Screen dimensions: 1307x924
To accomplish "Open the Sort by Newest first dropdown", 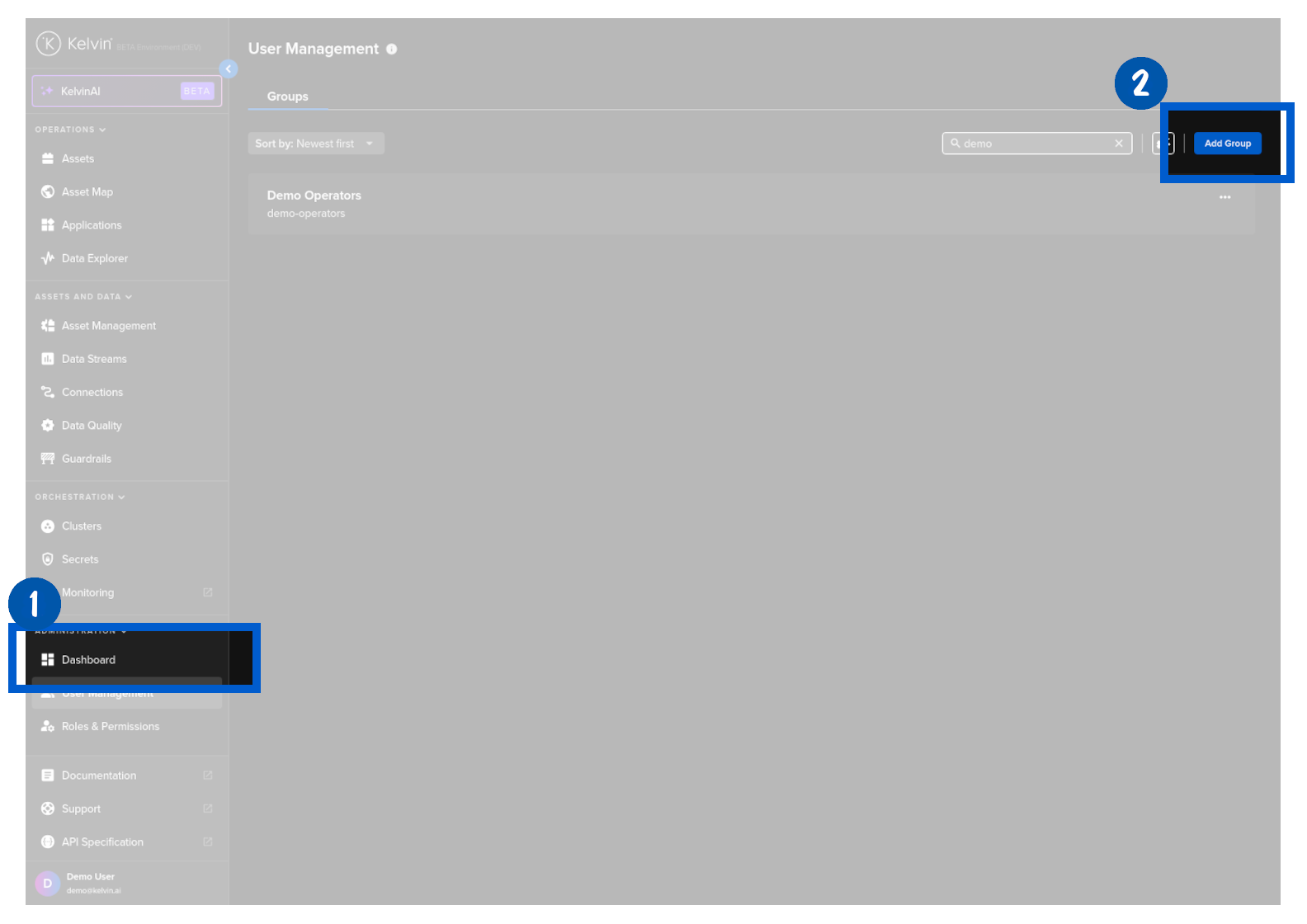I will (315, 144).
